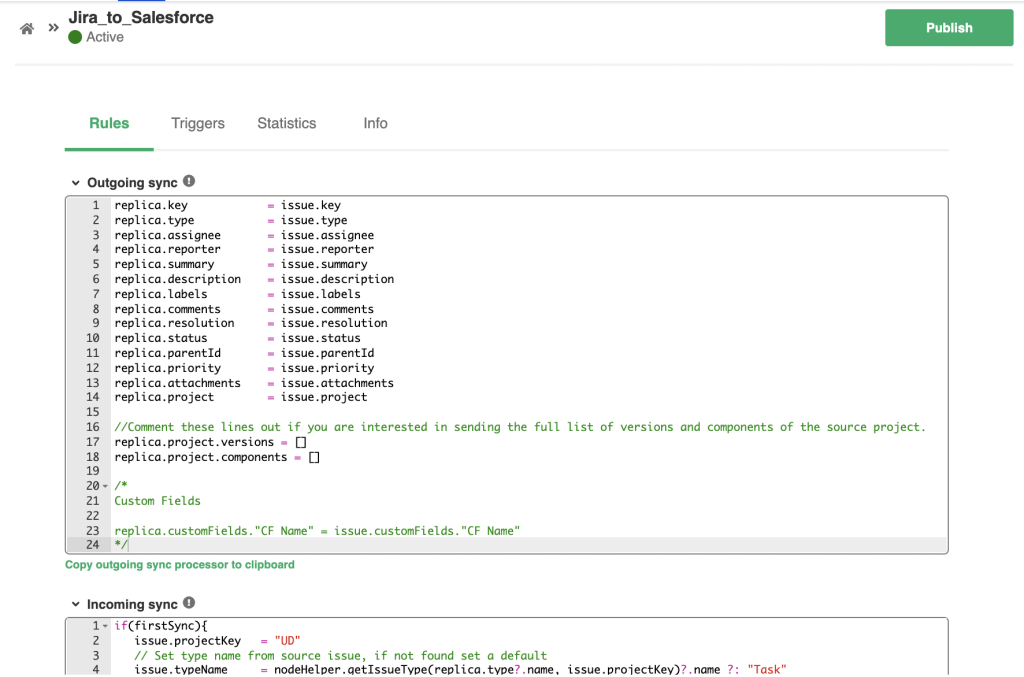Fold the if(firstSync) block at line 1
Screen dimensions: 1024x677
click(x=105, y=626)
